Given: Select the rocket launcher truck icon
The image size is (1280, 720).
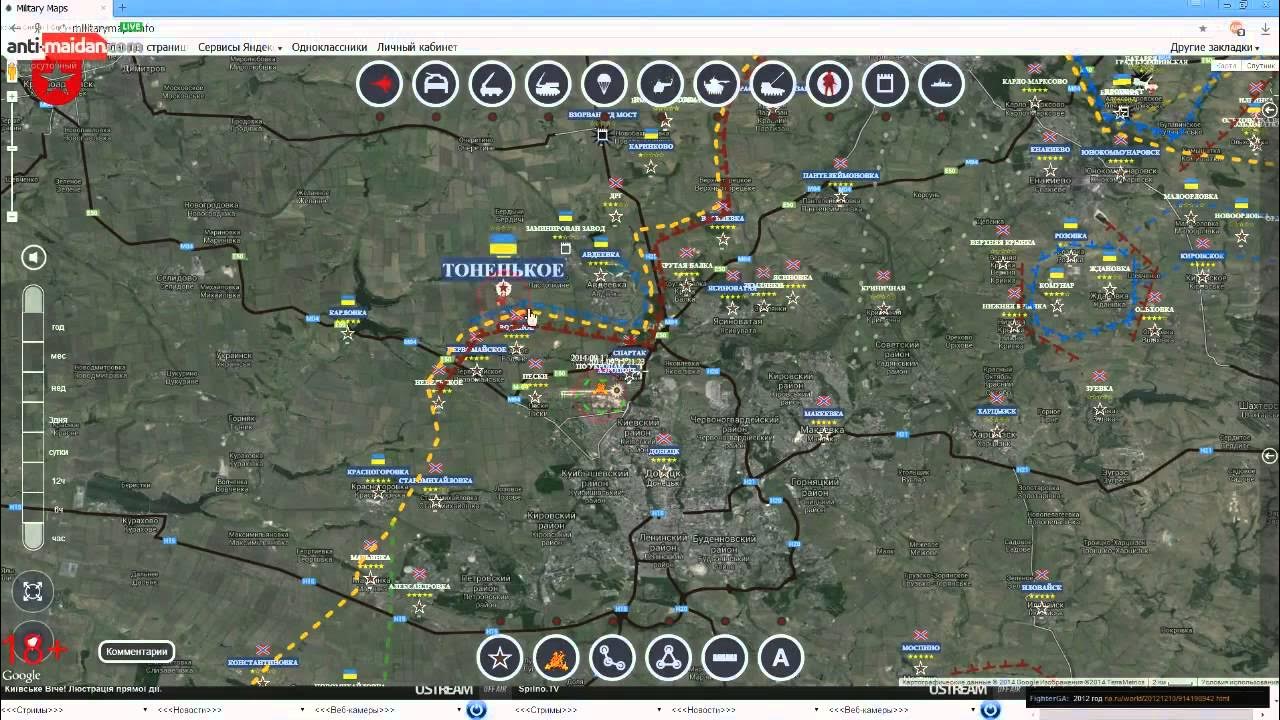Looking at the screenshot, I should (x=491, y=85).
